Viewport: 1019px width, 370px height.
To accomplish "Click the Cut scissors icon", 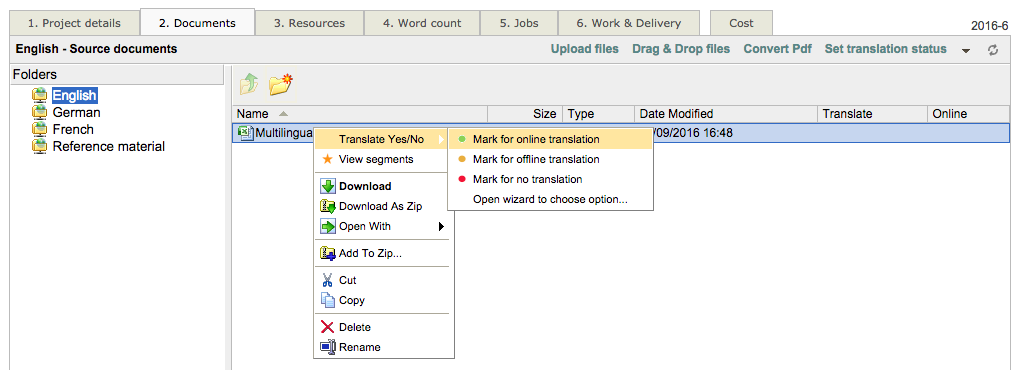I will tap(328, 280).
